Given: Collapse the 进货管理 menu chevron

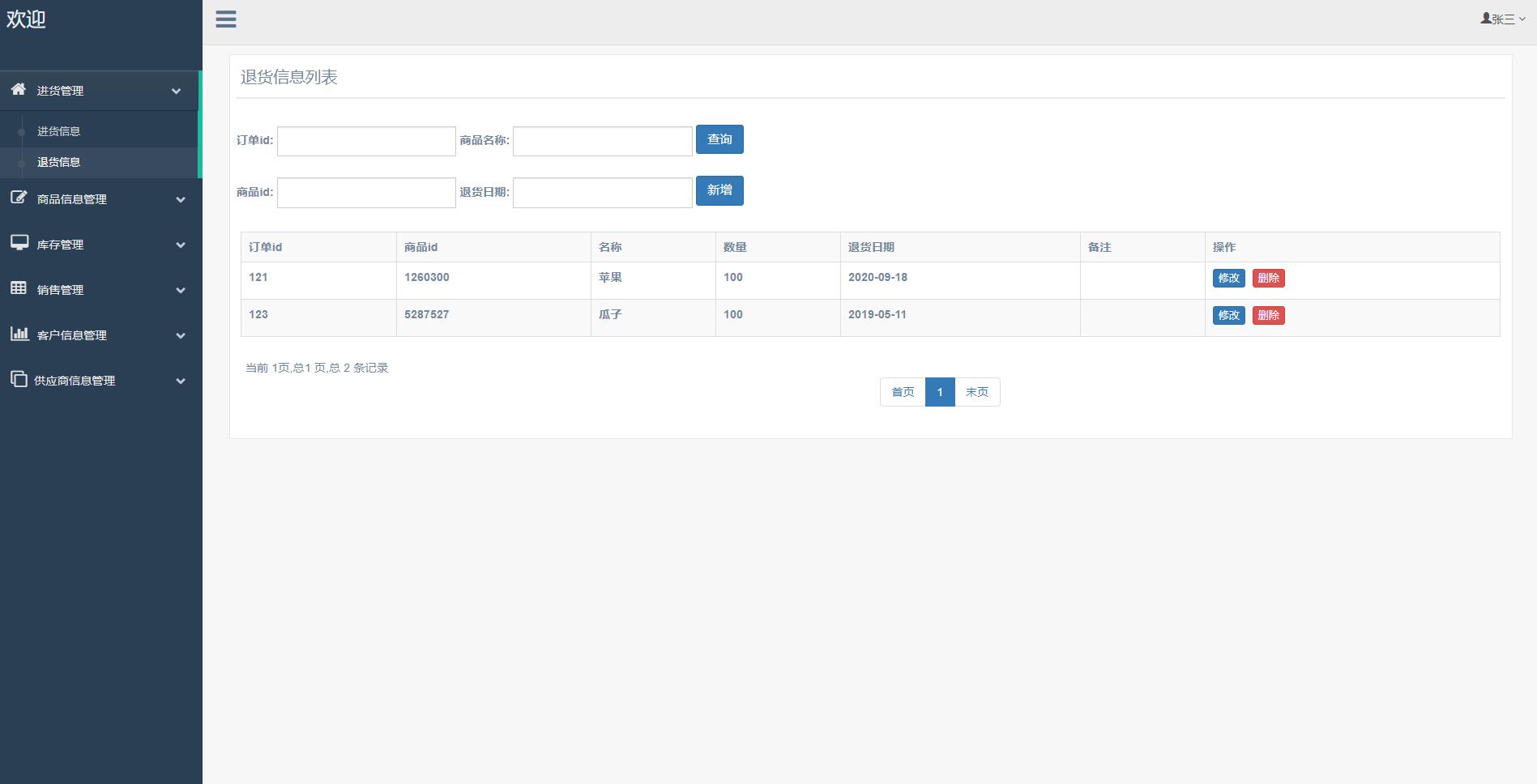Looking at the screenshot, I should pyautogui.click(x=176, y=91).
